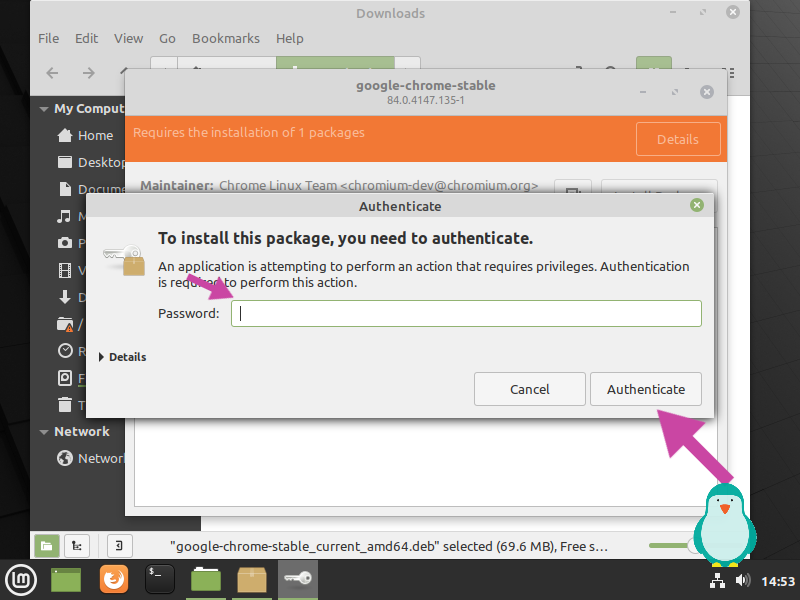This screenshot has height=600, width=800.
Task: Click the zoom slider in Downloads status bar
Action: (674, 545)
